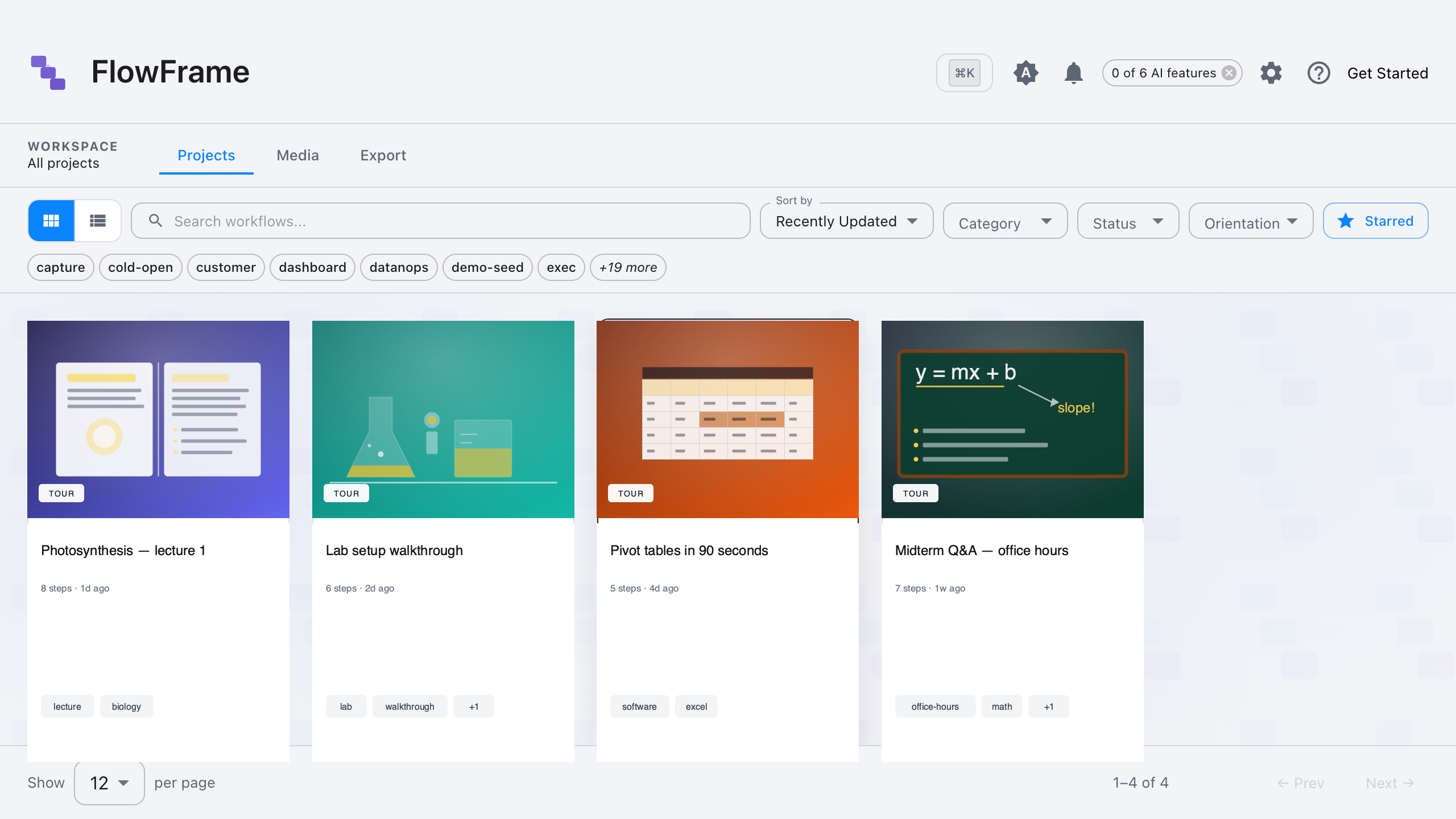
Task: Toggle the auto brightness theme icon
Action: point(1025,73)
